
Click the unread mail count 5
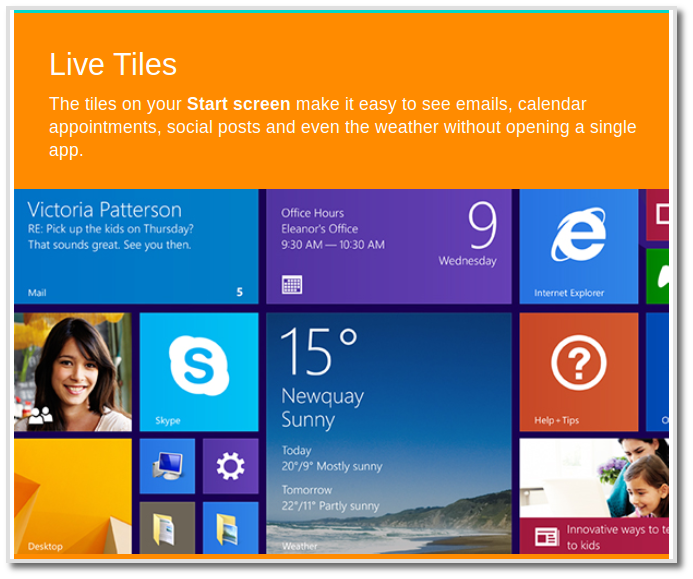(x=240, y=292)
